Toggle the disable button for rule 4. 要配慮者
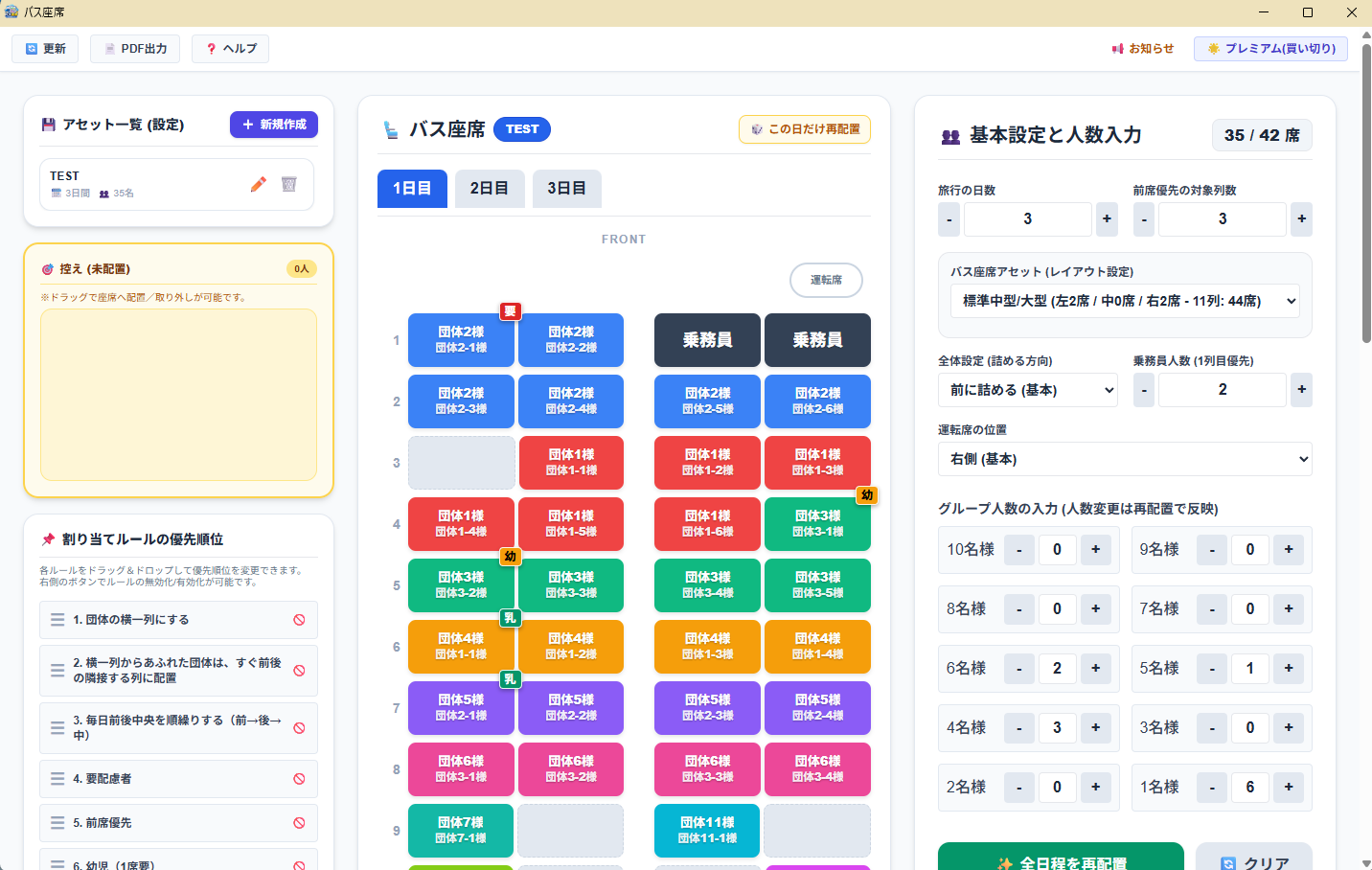This screenshot has height=870, width=1372. [299, 779]
